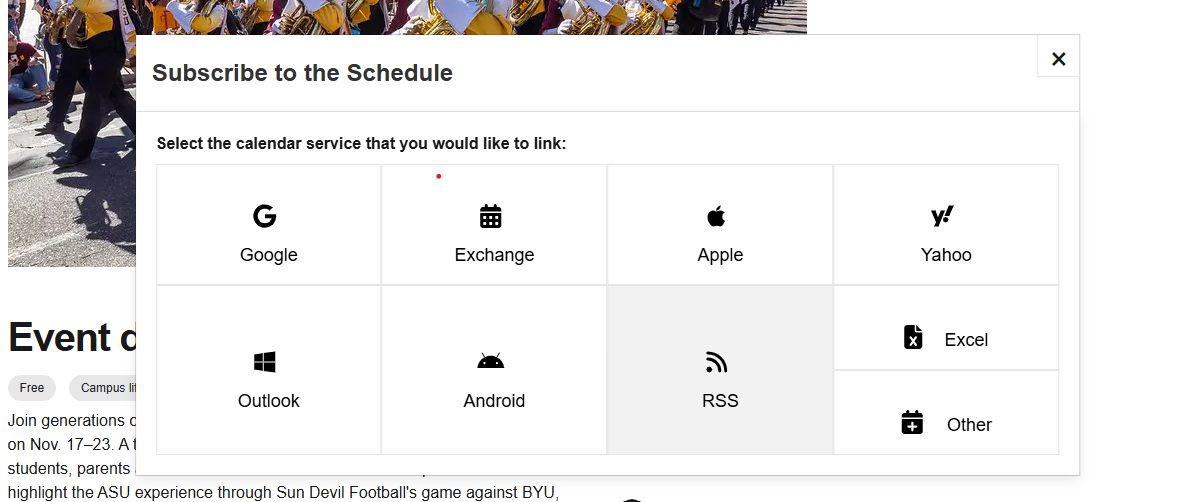Click the RSS feed icon

[716, 362]
